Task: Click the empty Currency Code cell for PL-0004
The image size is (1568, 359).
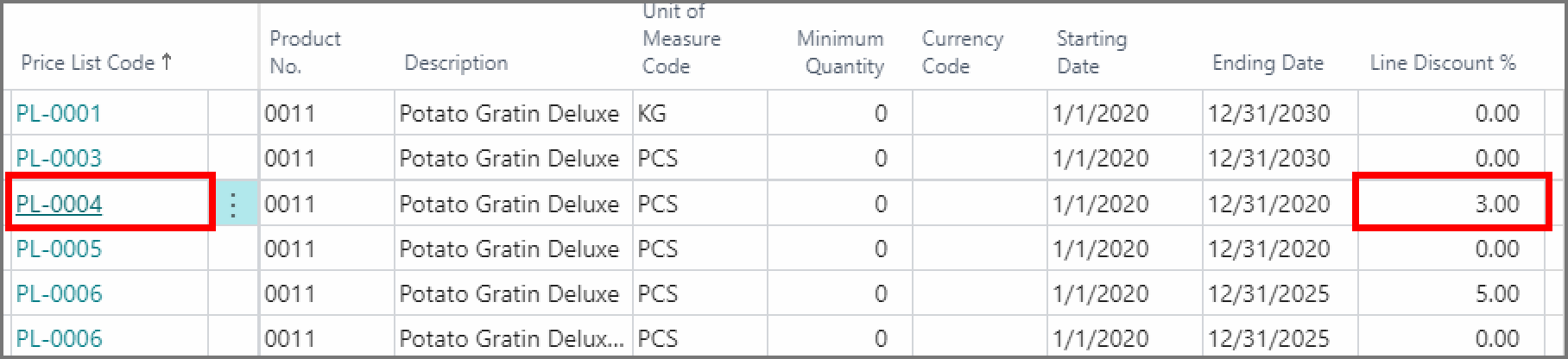Action: point(979,205)
